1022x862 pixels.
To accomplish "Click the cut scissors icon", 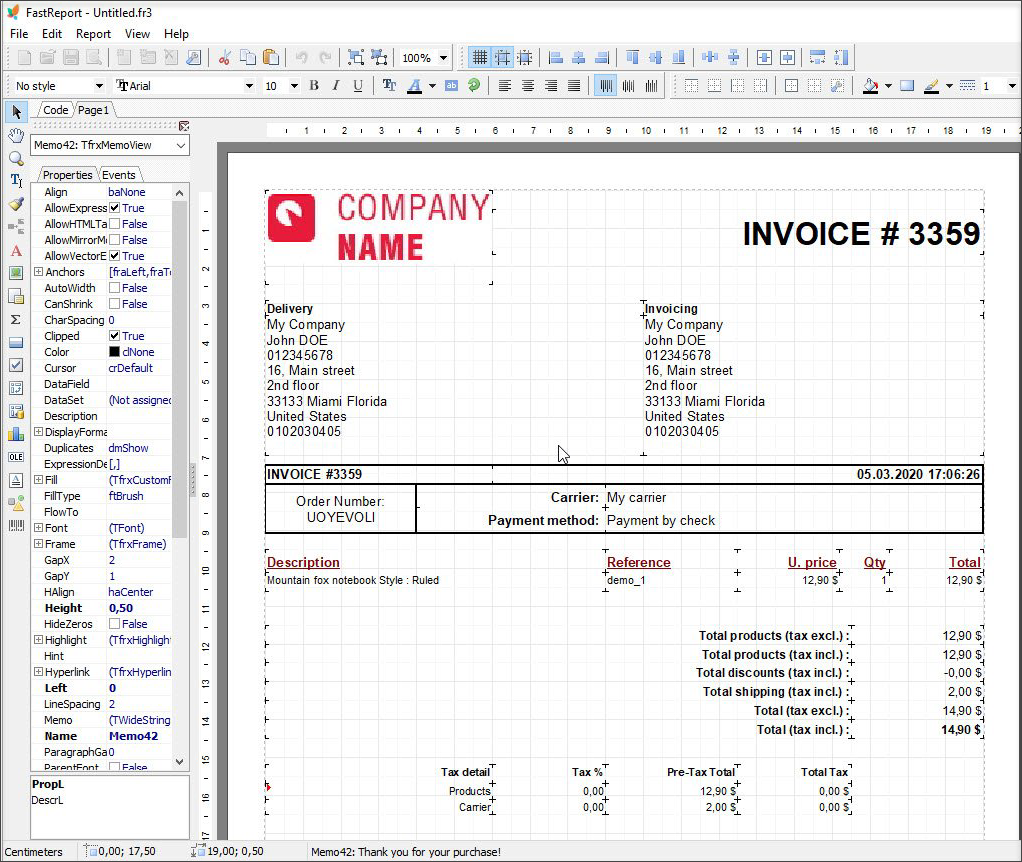I will [224, 57].
